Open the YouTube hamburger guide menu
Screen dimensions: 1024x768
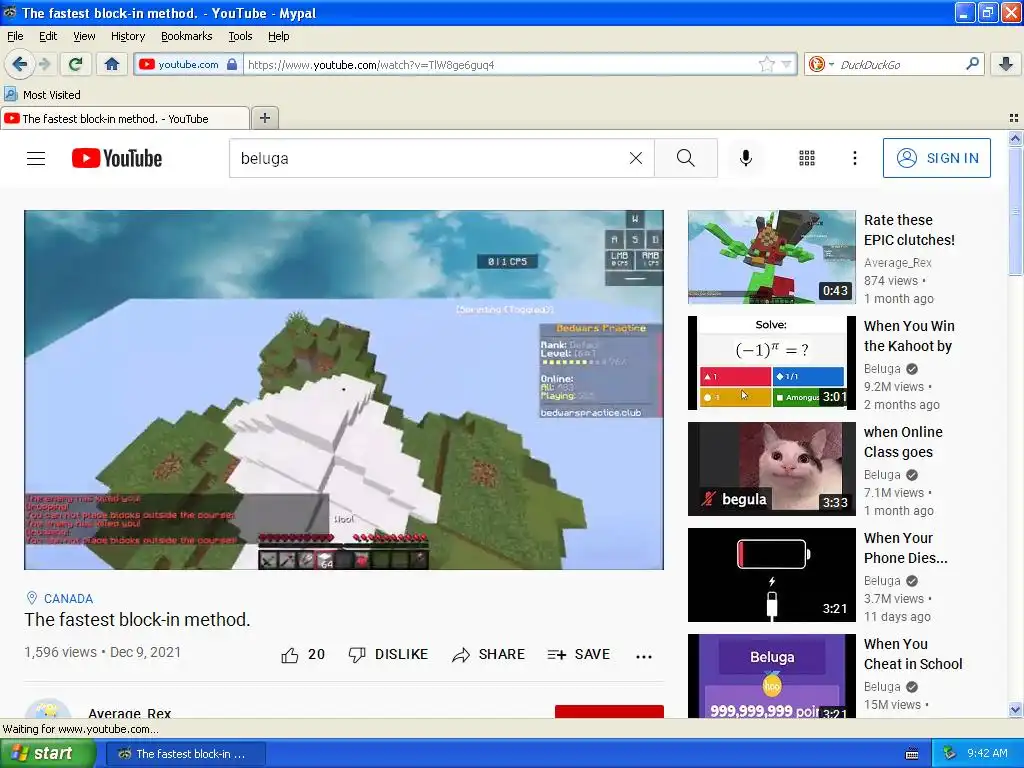(x=36, y=158)
